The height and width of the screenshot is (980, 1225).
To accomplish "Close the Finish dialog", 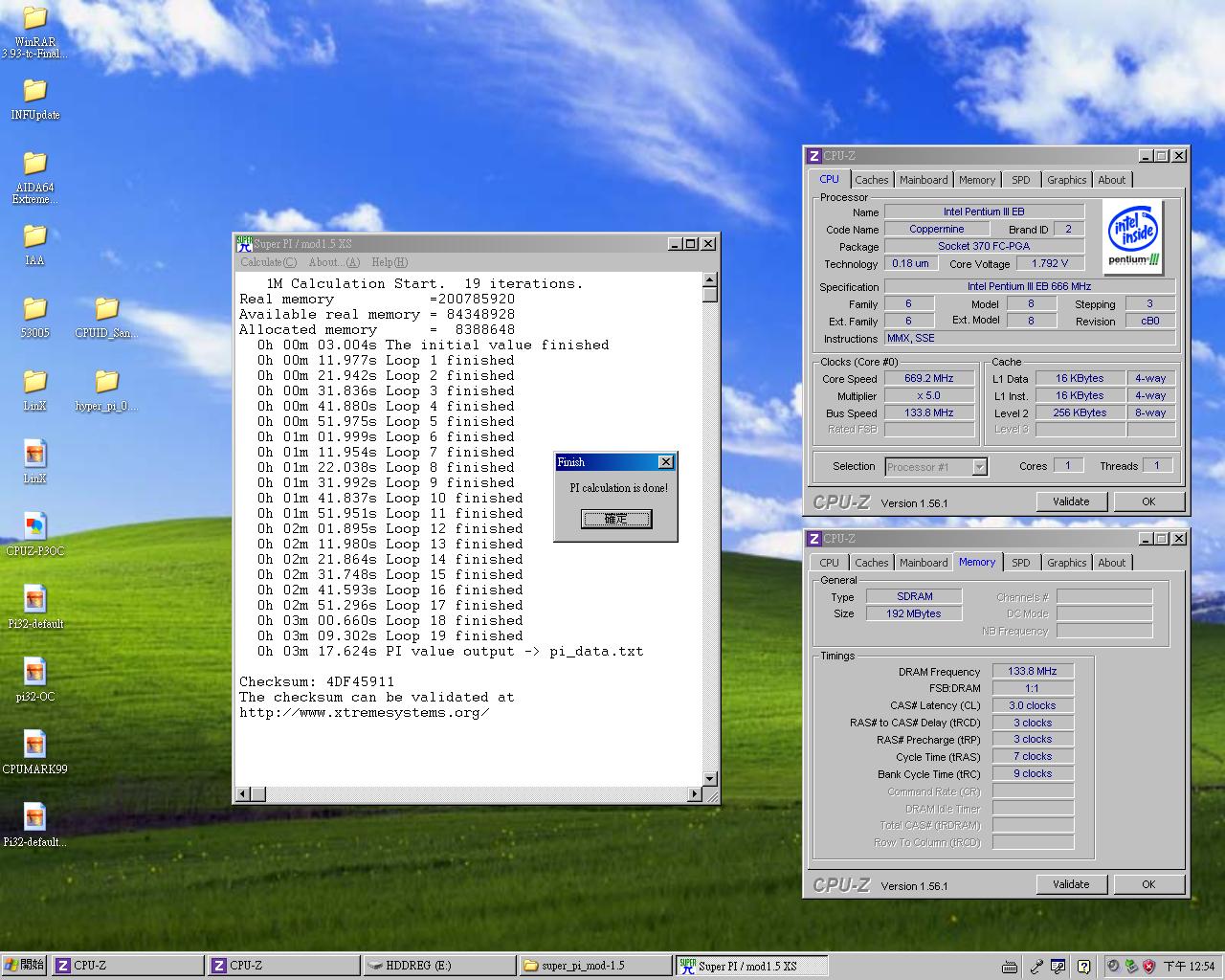I will pyautogui.click(x=666, y=462).
